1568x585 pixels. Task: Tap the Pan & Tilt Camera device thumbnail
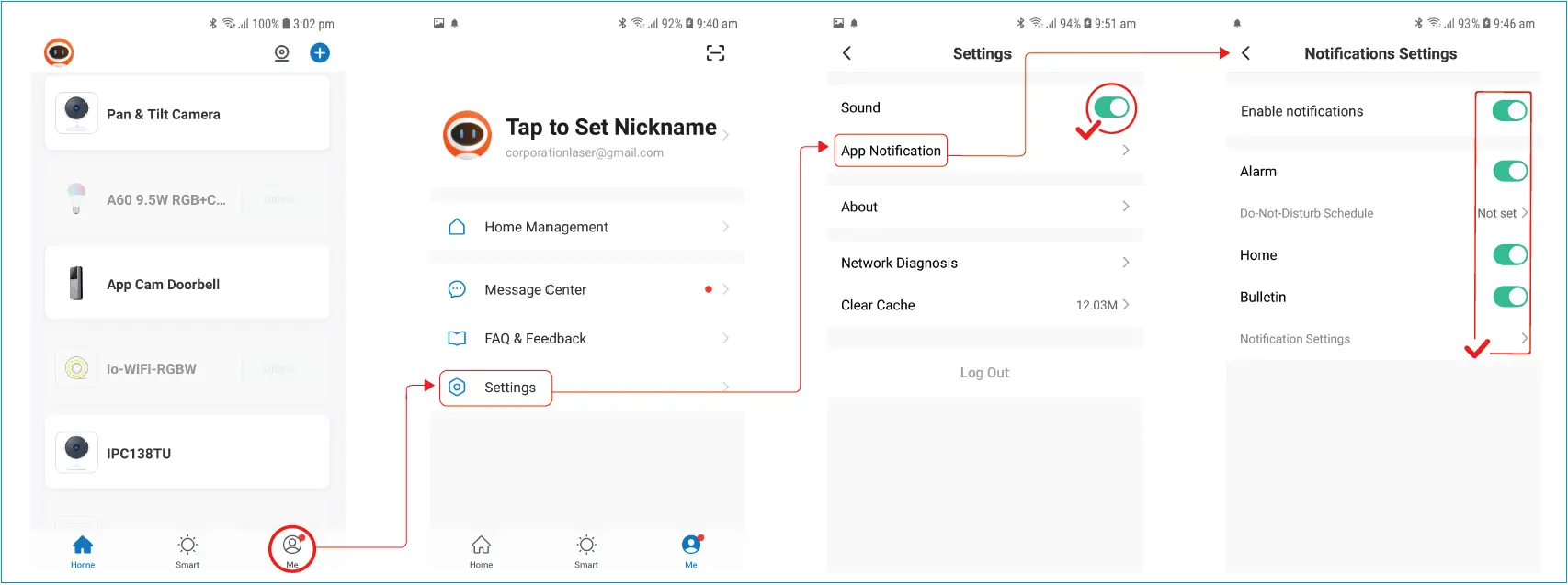click(76, 114)
